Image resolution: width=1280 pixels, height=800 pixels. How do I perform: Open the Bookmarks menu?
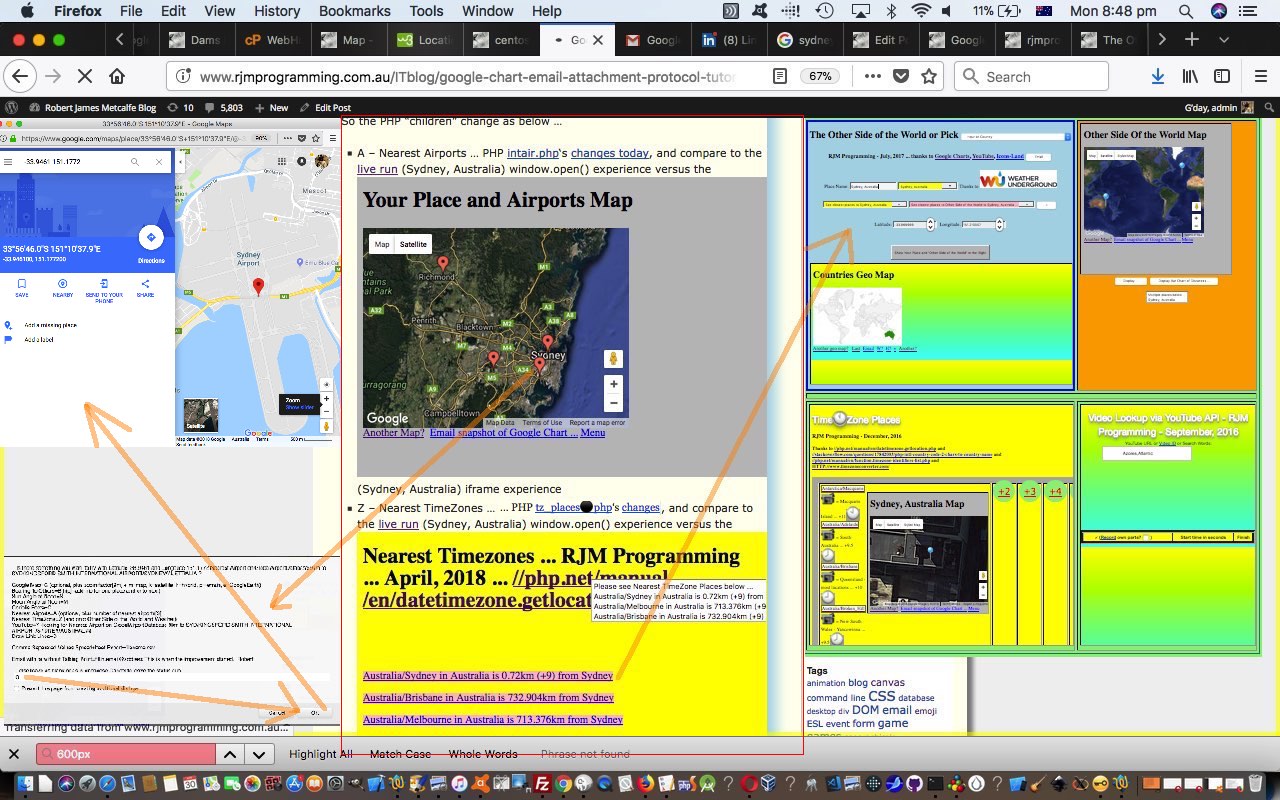[355, 11]
